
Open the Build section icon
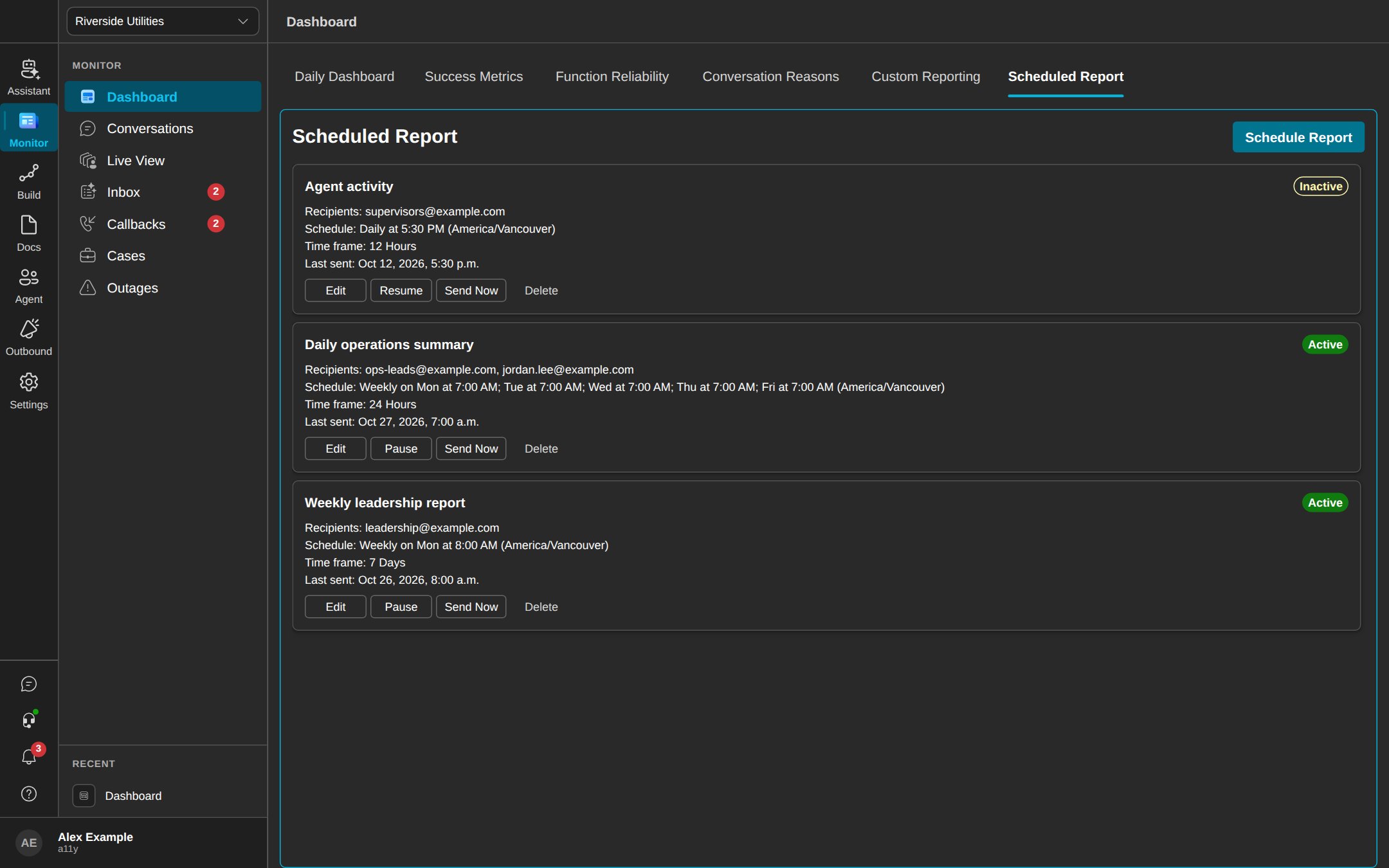pos(29,174)
